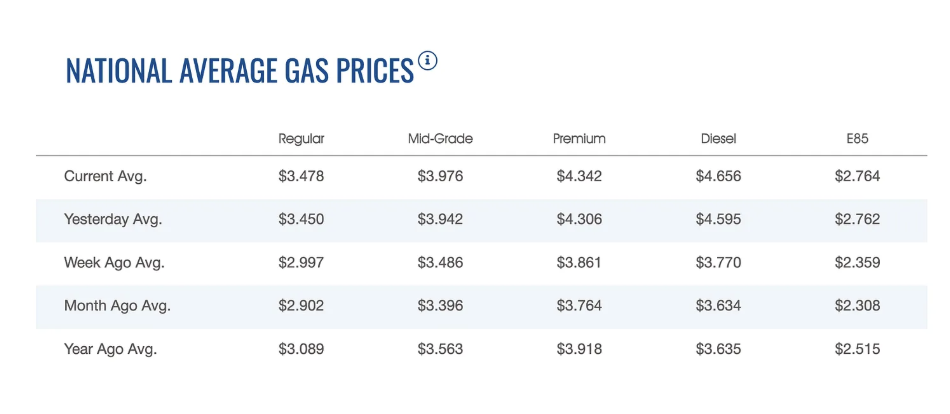Select year ago Regular price $3.089

click(x=302, y=349)
